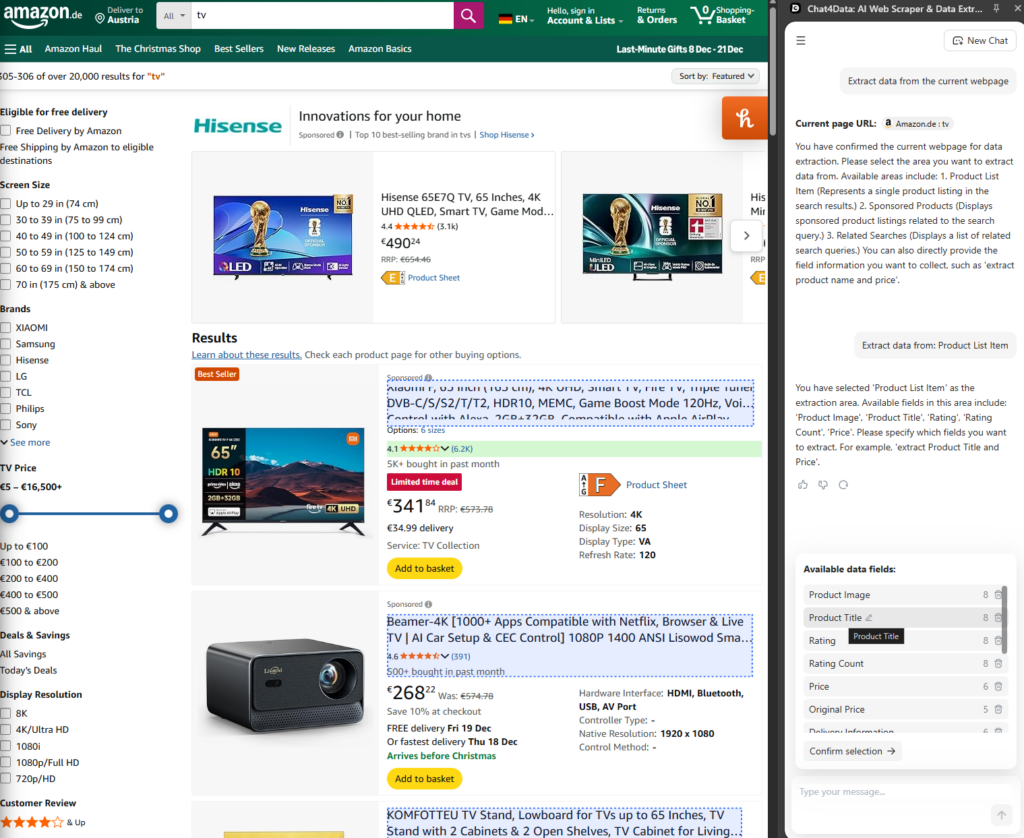The image size is (1024, 838).
Task: Expand See more under Brands
Action: click(x=32, y=442)
